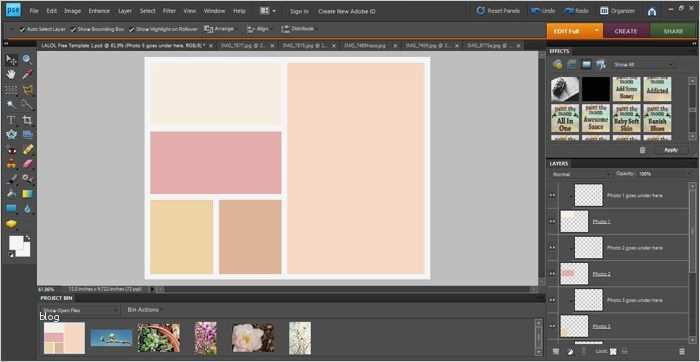Select the Quick Selection tool
The width and height of the screenshot is (700, 362).
click(x=27, y=105)
